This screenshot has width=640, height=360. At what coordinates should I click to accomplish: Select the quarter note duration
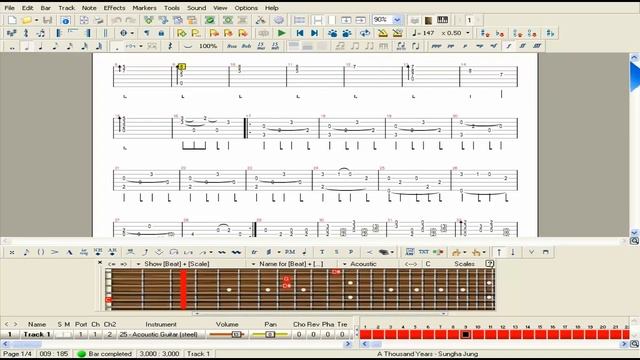[41, 46]
